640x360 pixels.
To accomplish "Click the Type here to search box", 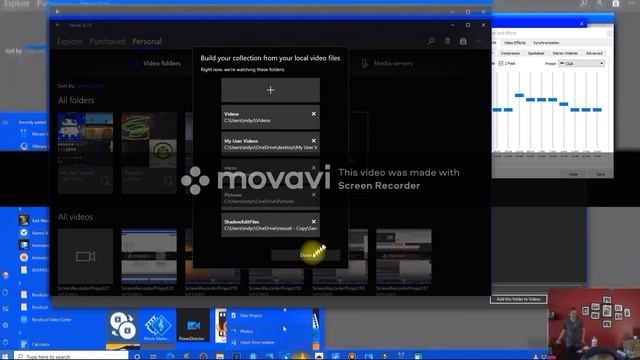I will pyautogui.click(x=71, y=356).
